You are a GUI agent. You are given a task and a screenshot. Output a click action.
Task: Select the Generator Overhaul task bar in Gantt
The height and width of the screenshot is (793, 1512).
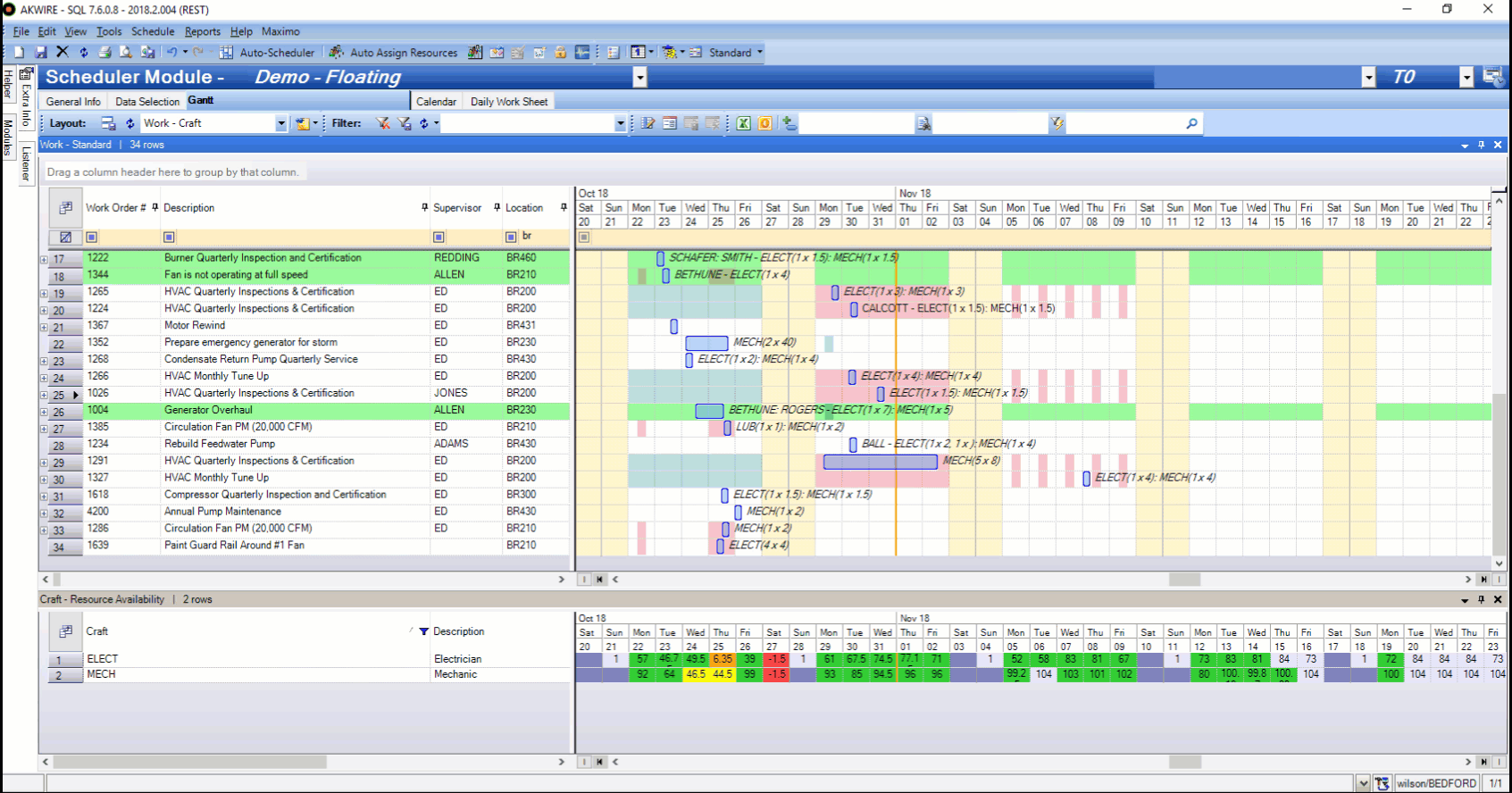(x=709, y=411)
